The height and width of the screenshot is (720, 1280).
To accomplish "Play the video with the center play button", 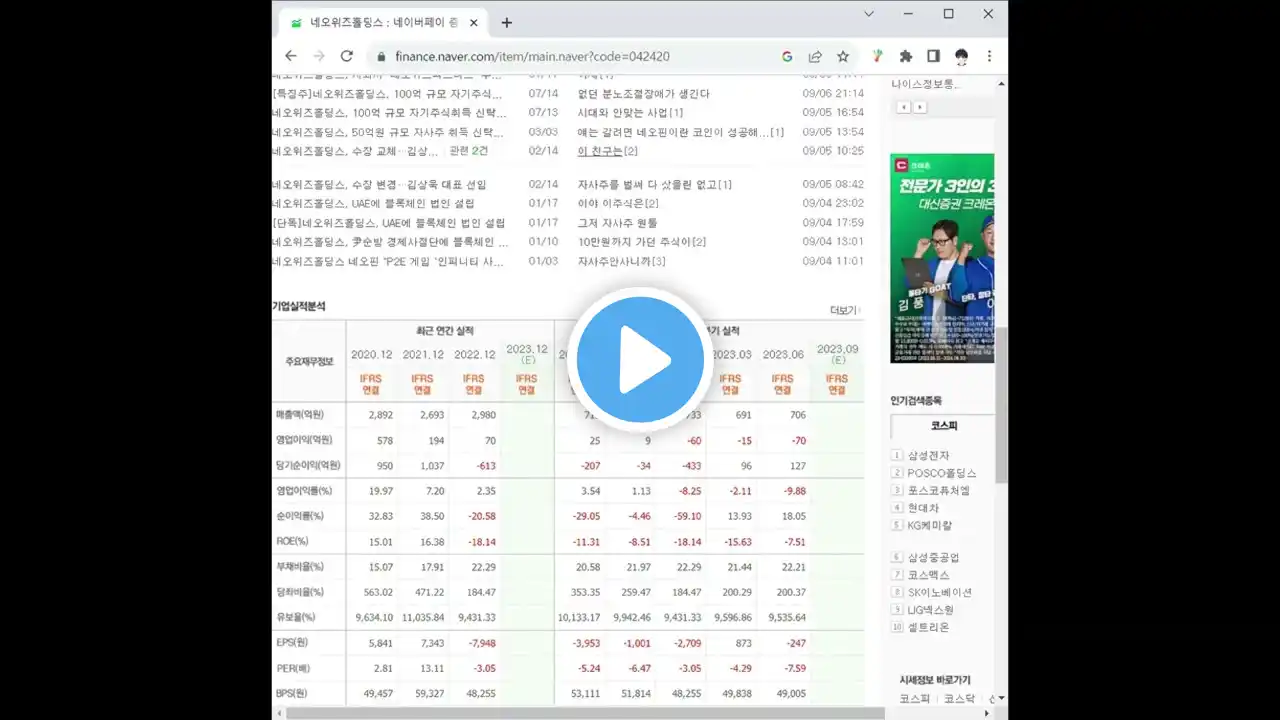I will point(640,360).
